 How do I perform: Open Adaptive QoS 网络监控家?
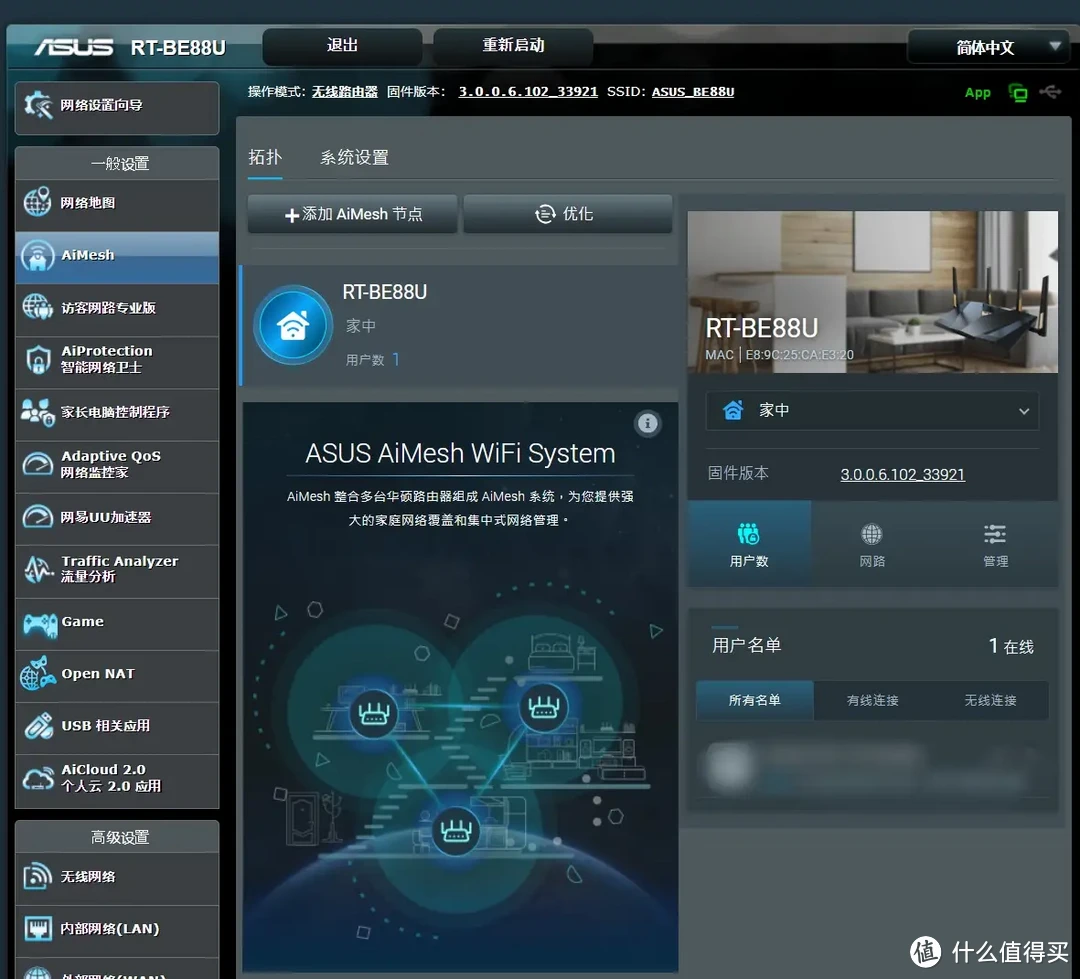(117, 465)
